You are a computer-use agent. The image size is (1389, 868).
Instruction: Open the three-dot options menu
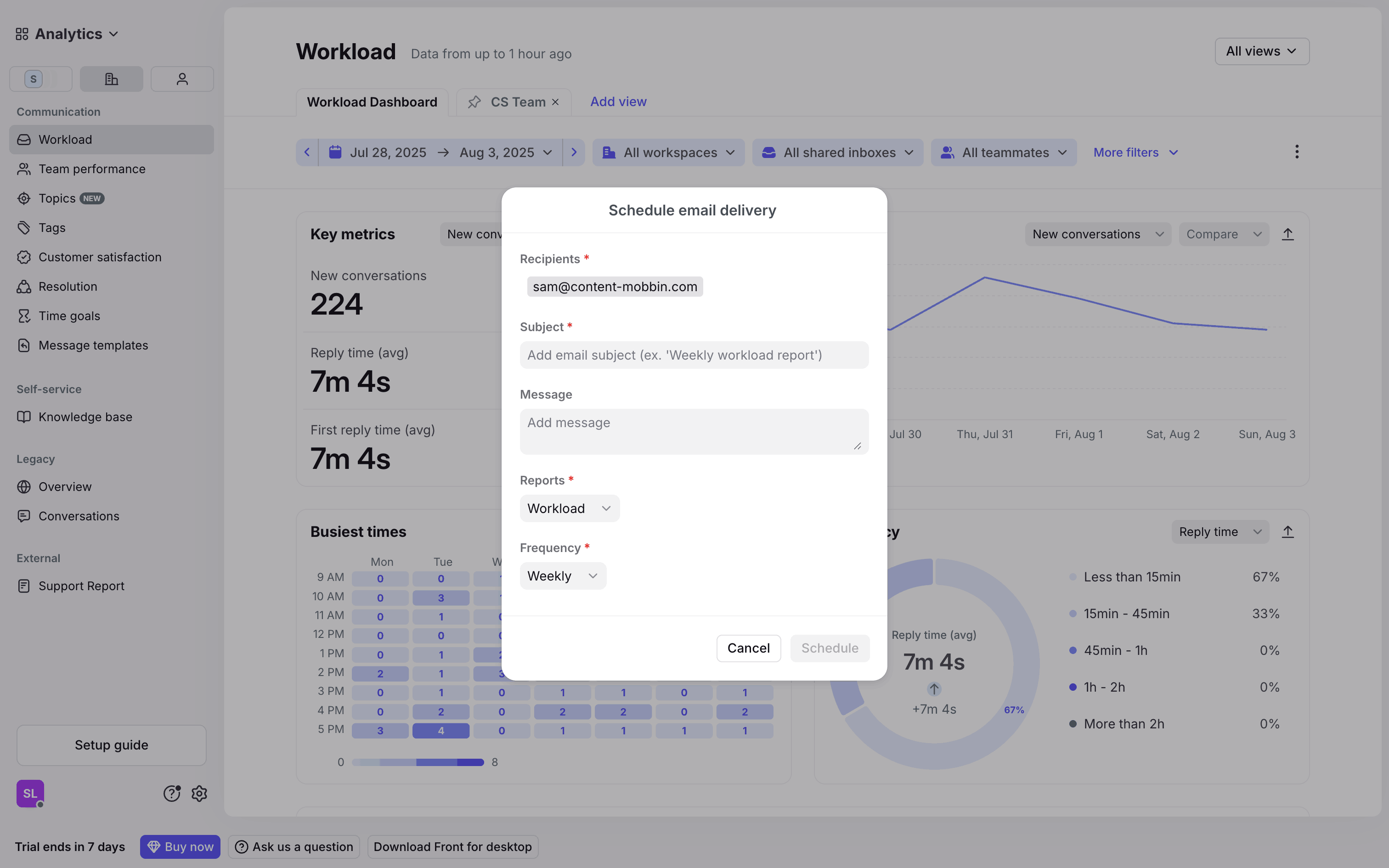click(1297, 152)
